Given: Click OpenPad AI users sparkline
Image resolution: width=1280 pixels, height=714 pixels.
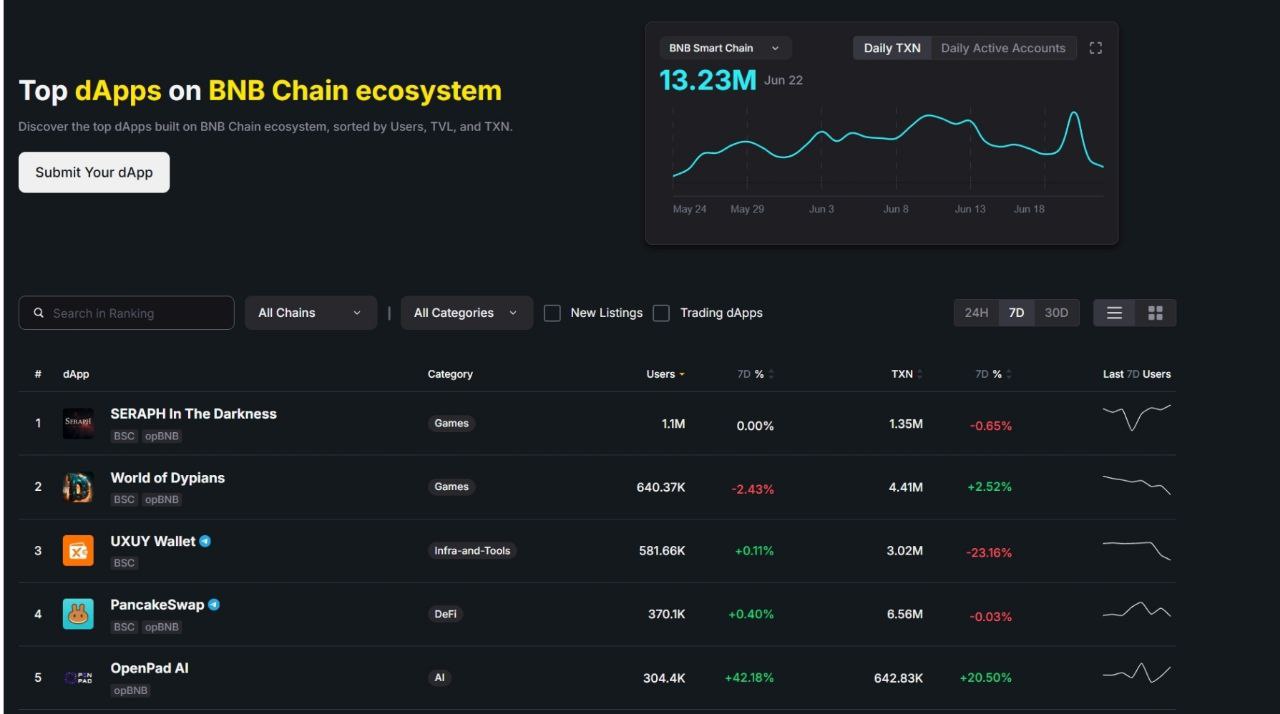Looking at the screenshot, I should tap(1136, 672).
